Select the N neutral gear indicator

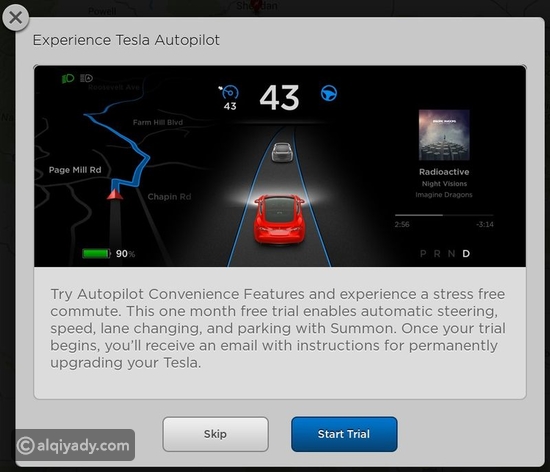pyautogui.click(x=451, y=254)
